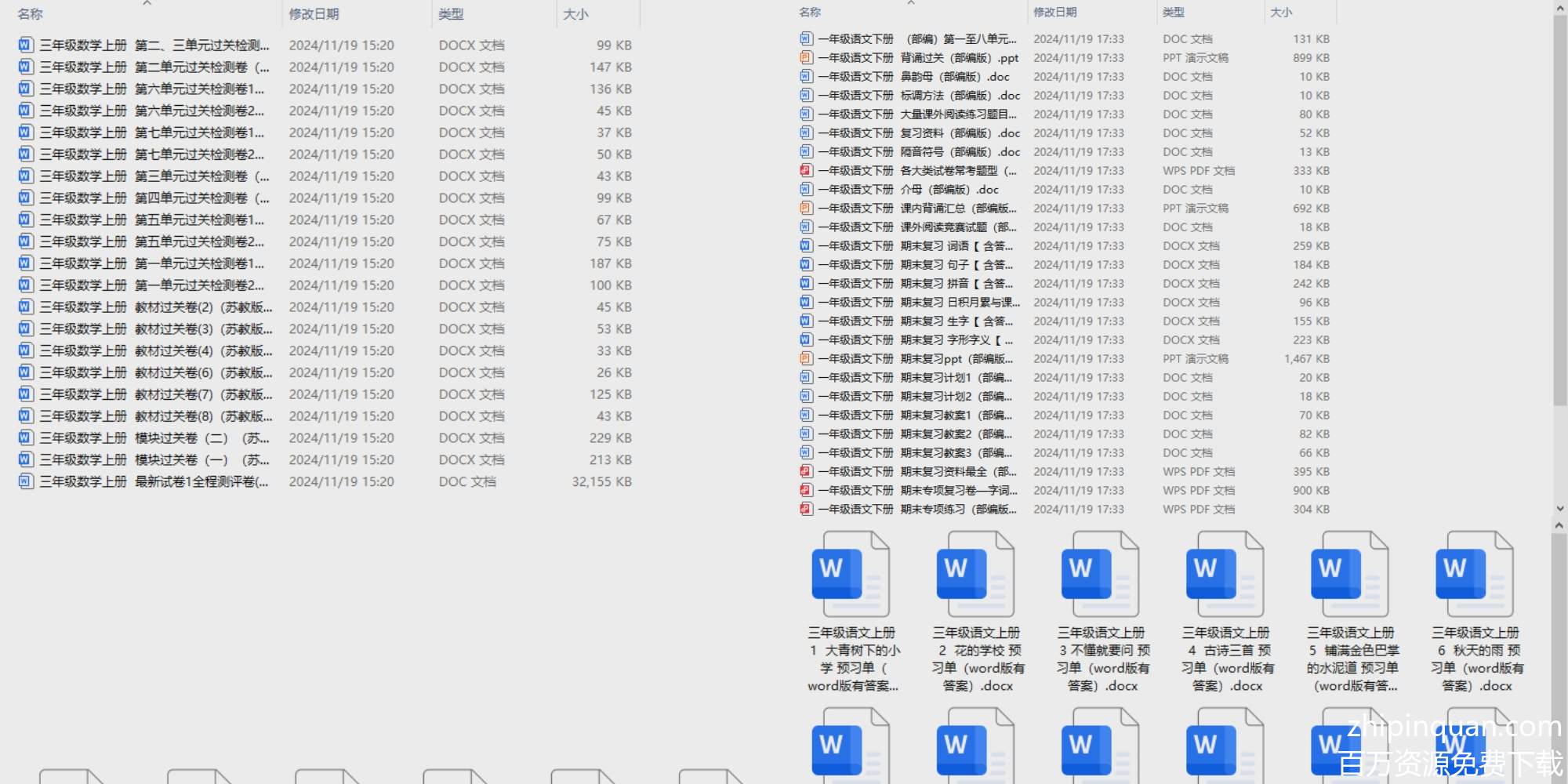Select file name 一年级语文下册 课外阅读竞赛试题
1568x784 pixels.
coord(917,227)
